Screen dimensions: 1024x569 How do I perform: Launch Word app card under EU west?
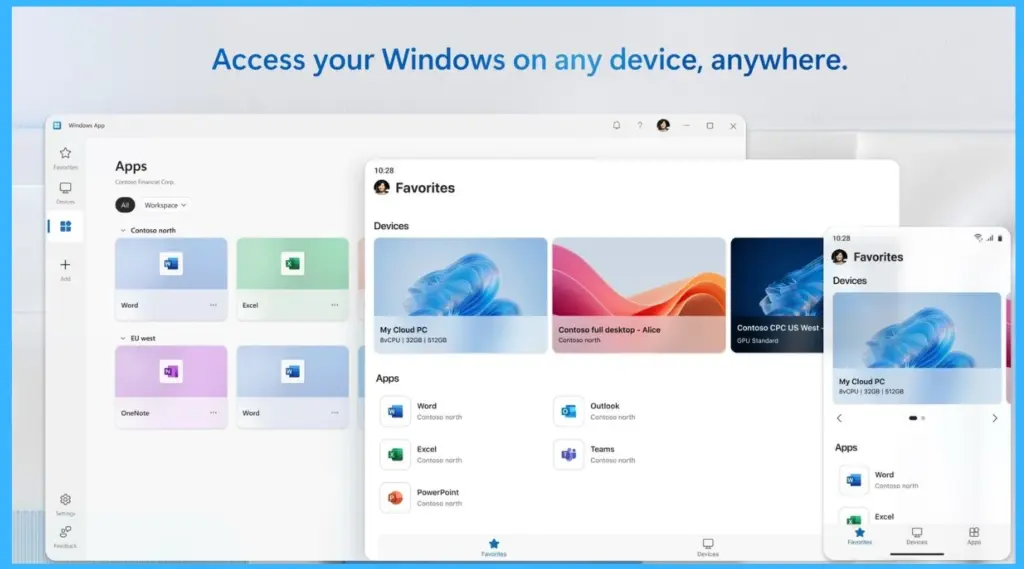(293, 387)
